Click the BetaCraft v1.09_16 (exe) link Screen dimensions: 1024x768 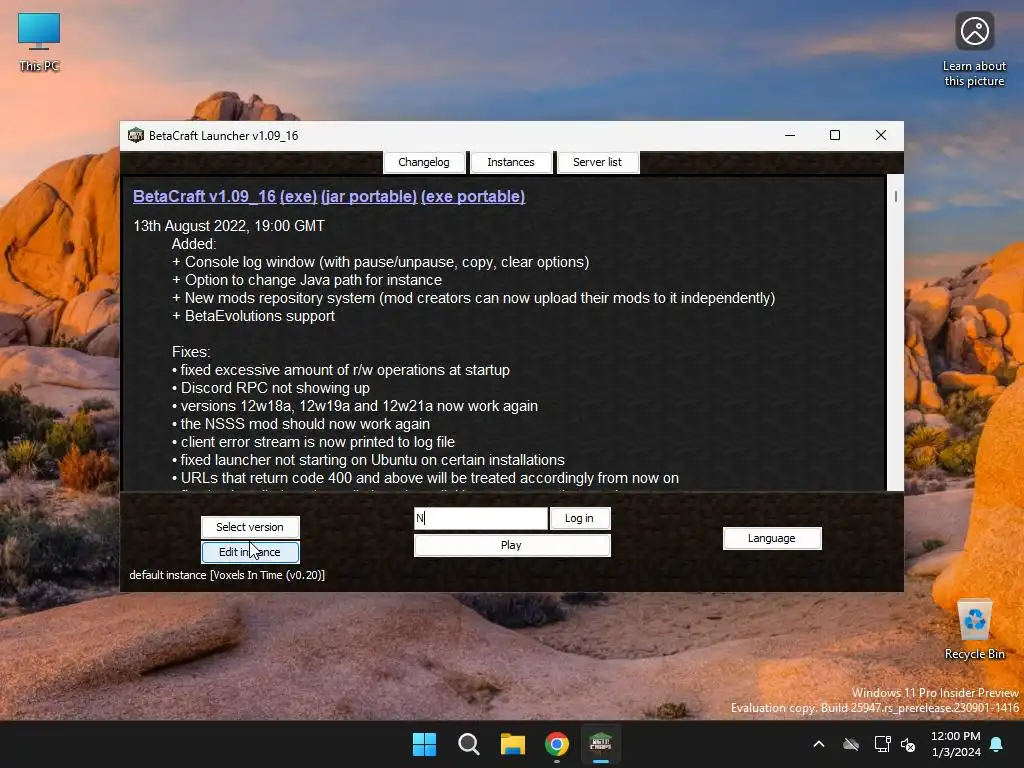225,197
